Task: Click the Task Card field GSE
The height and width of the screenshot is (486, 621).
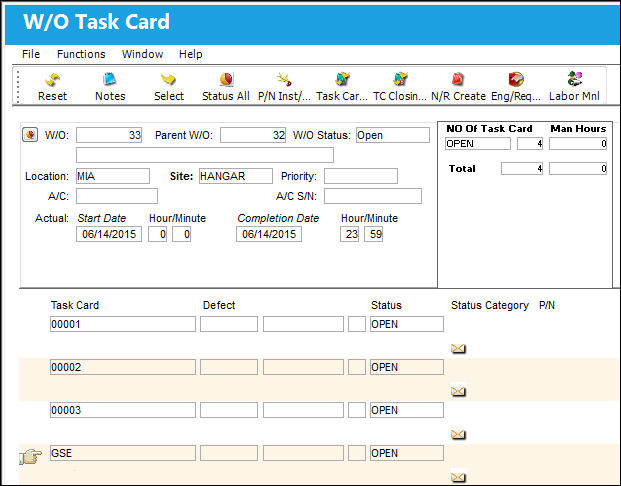Action: [x=123, y=453]
